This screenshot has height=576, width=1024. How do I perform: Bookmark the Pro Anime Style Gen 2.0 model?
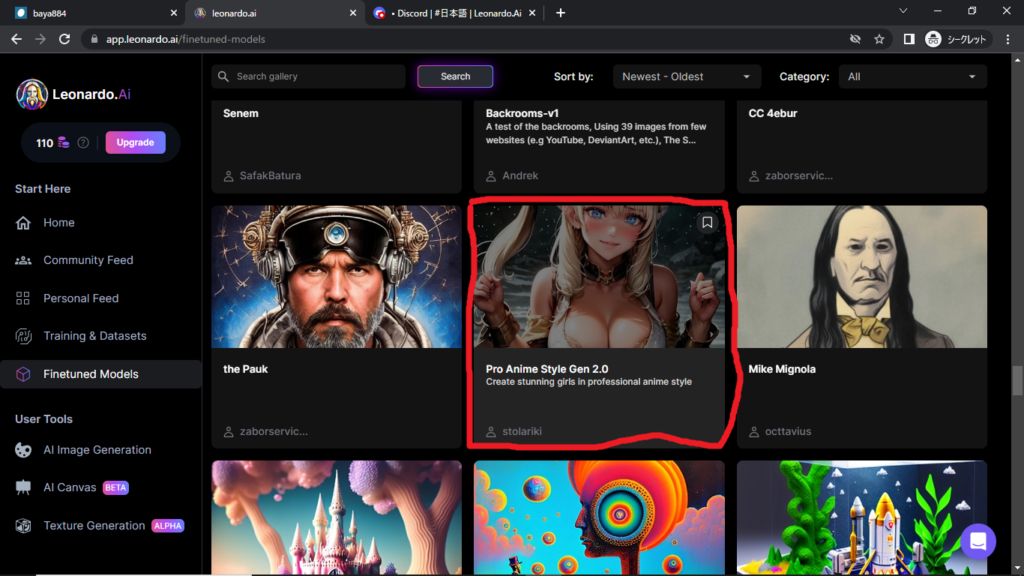(x=707, y=222)
